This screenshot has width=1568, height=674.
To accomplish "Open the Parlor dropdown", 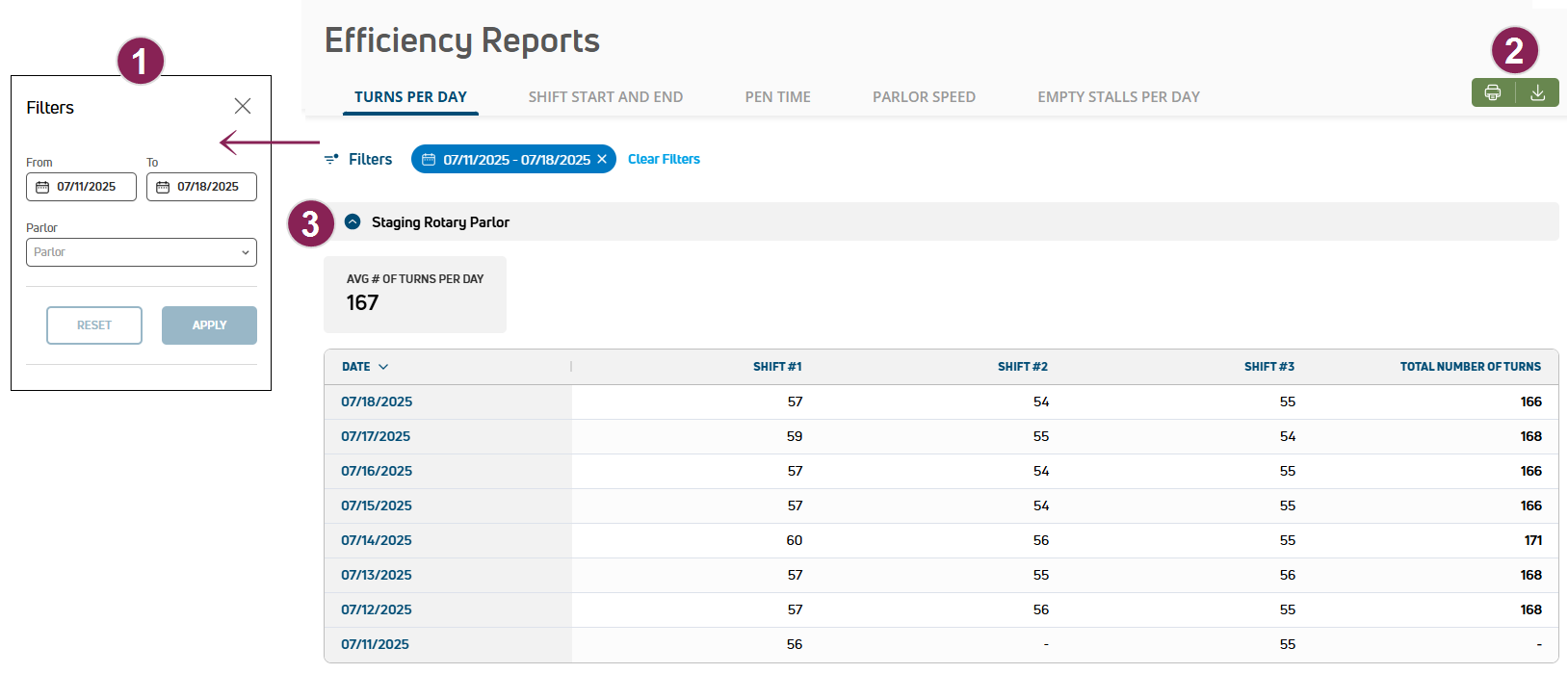I will tap(142, 252).
